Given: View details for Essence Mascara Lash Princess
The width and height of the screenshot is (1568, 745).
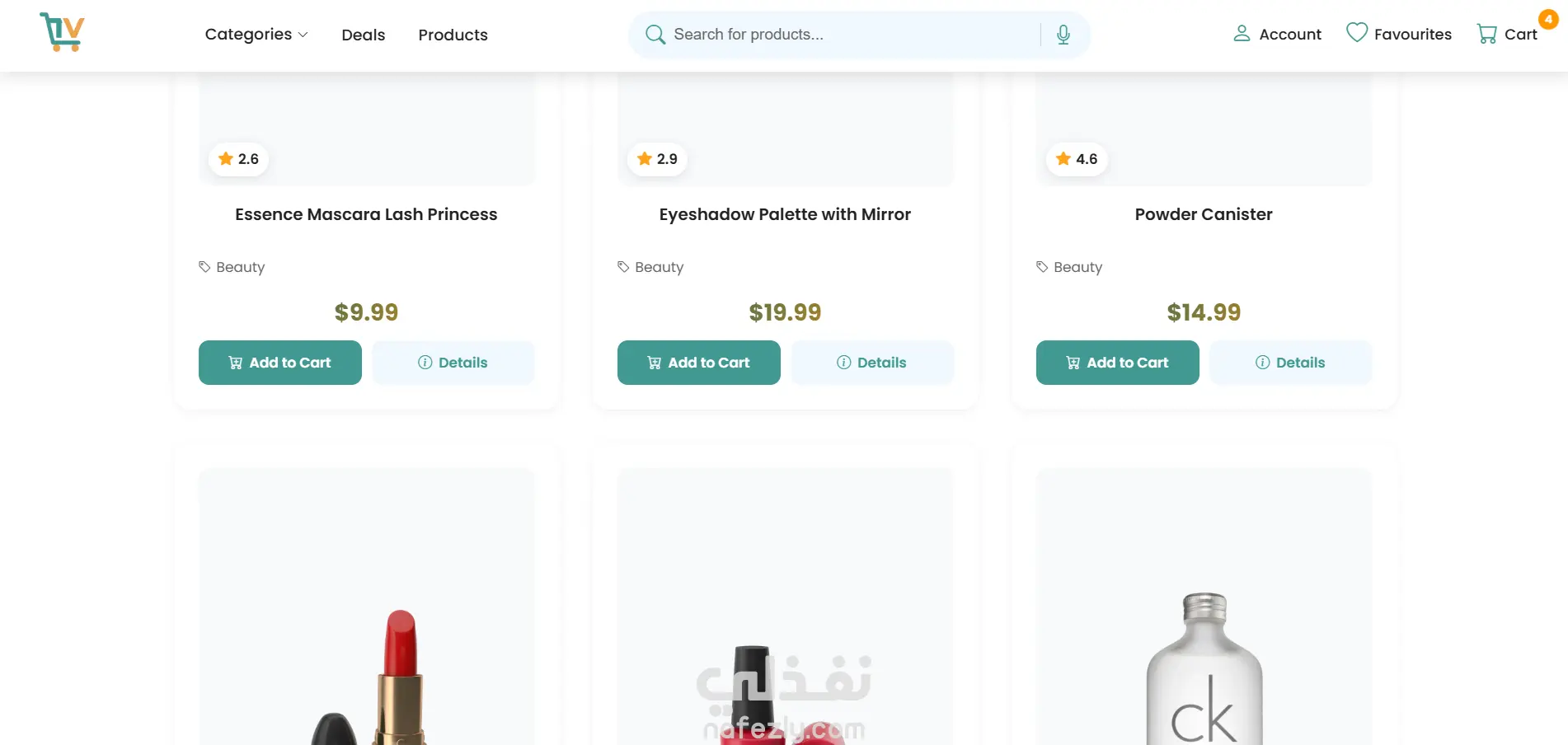Looking at the screenshot, I should point(453,363).
